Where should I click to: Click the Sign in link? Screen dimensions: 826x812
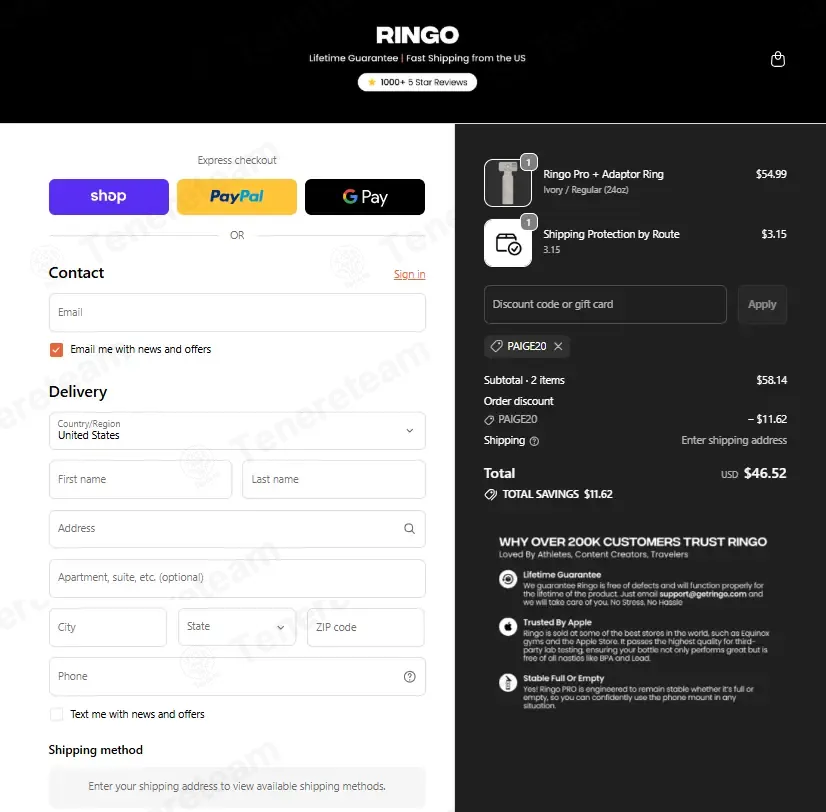click(409, 274)
